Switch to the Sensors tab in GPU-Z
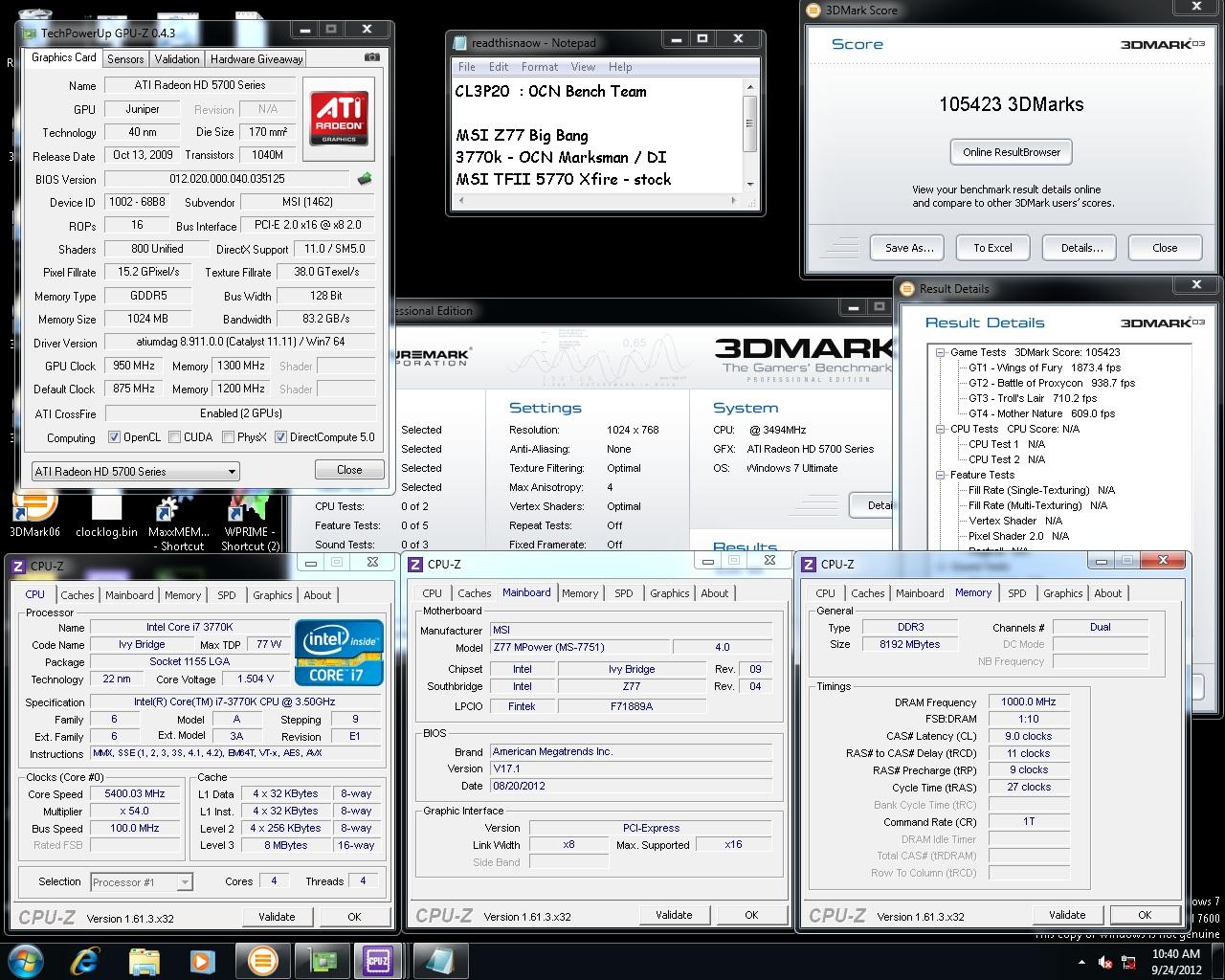This screenshot has width=1225, height=980. 125,58
